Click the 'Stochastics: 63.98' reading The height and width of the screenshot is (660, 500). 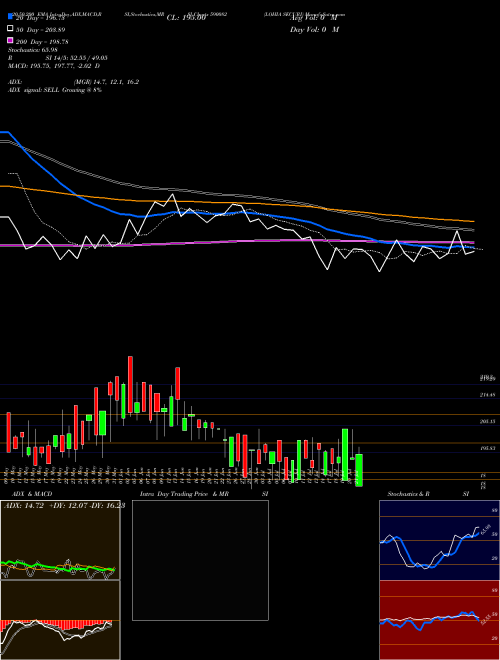(33, 50)
